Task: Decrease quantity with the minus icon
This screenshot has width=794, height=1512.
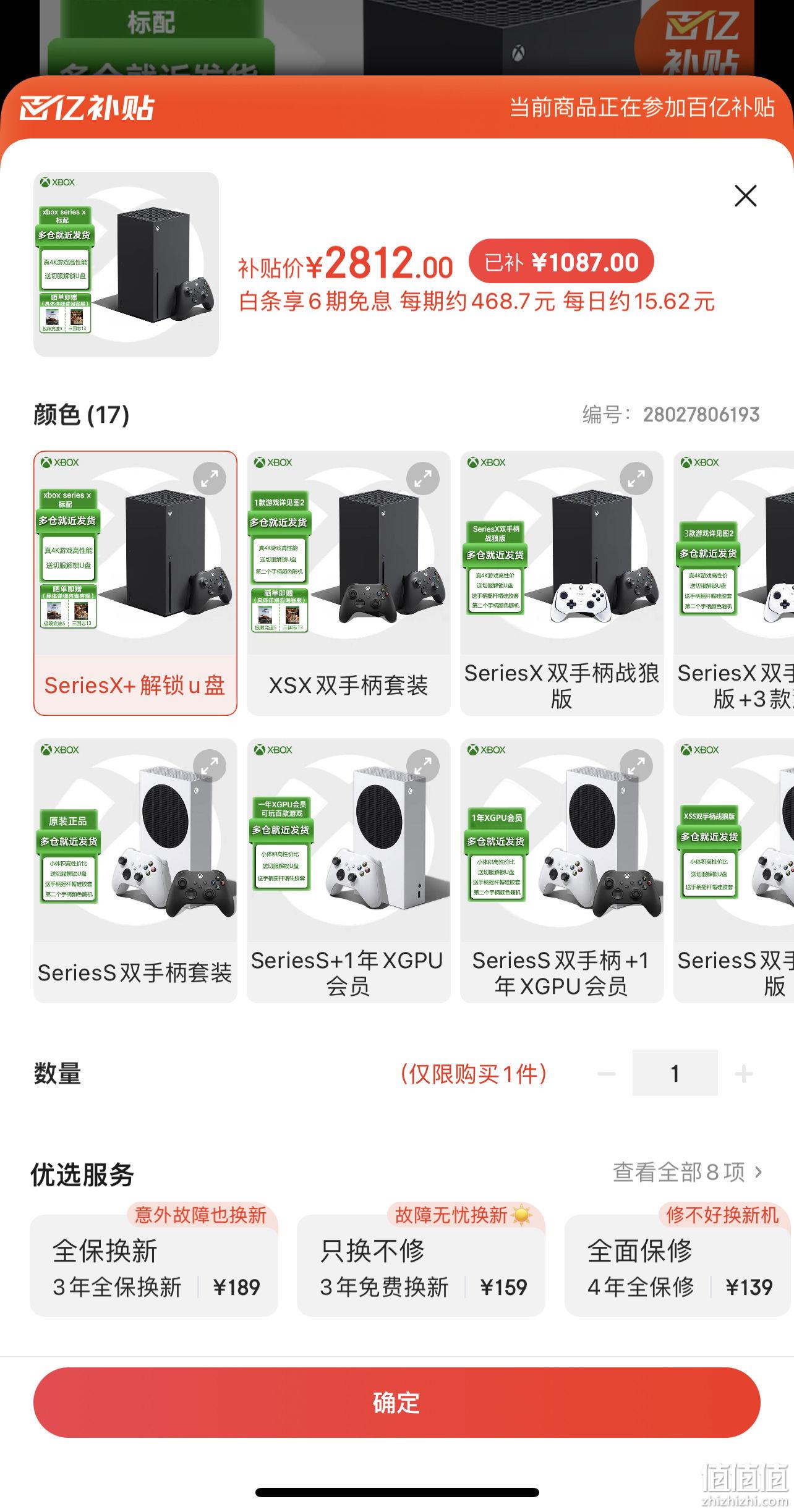Action: pyautogui.click(x=606, y=1074)
